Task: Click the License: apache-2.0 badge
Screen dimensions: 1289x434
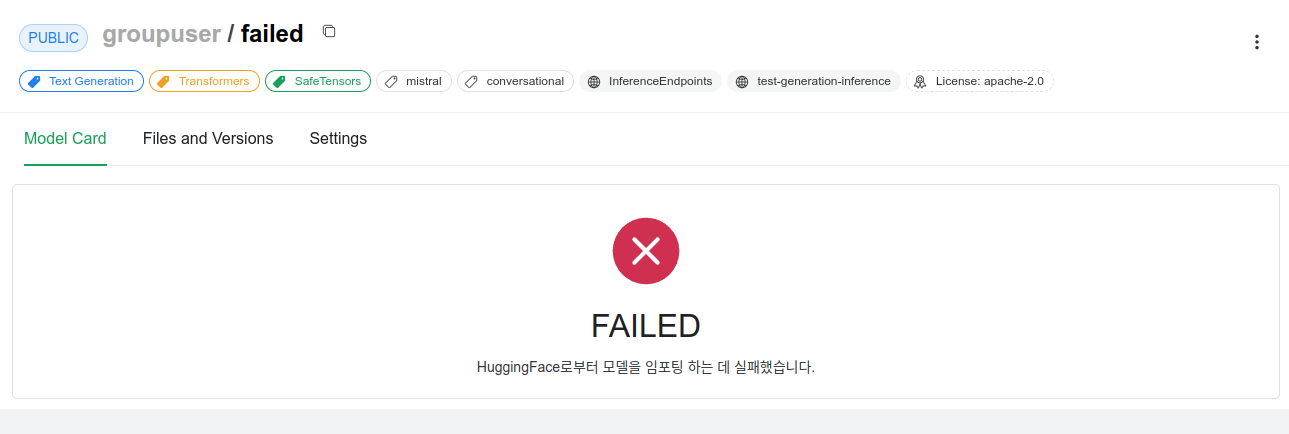Action: point(980,81)
